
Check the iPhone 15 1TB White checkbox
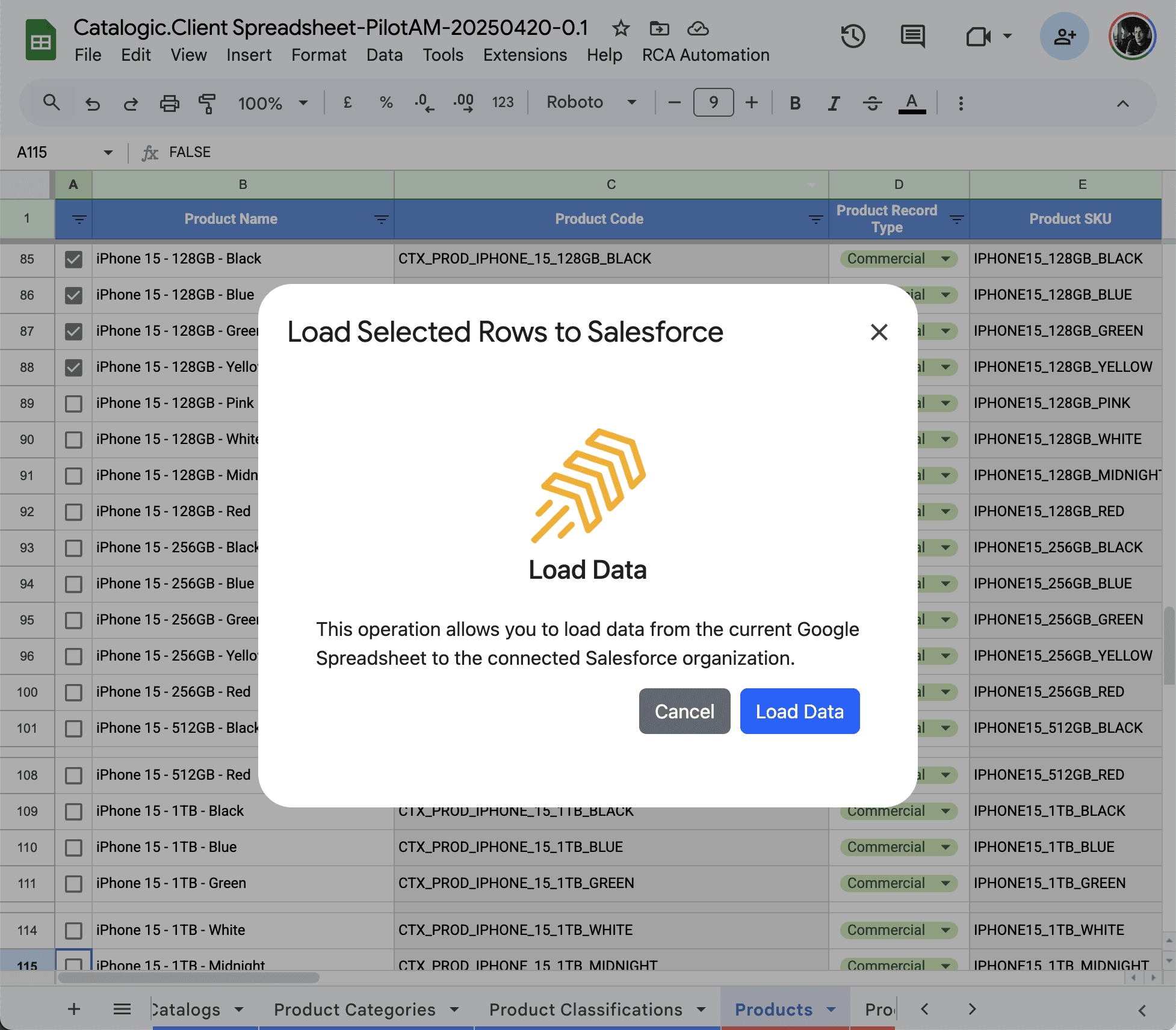click(73, 931)
